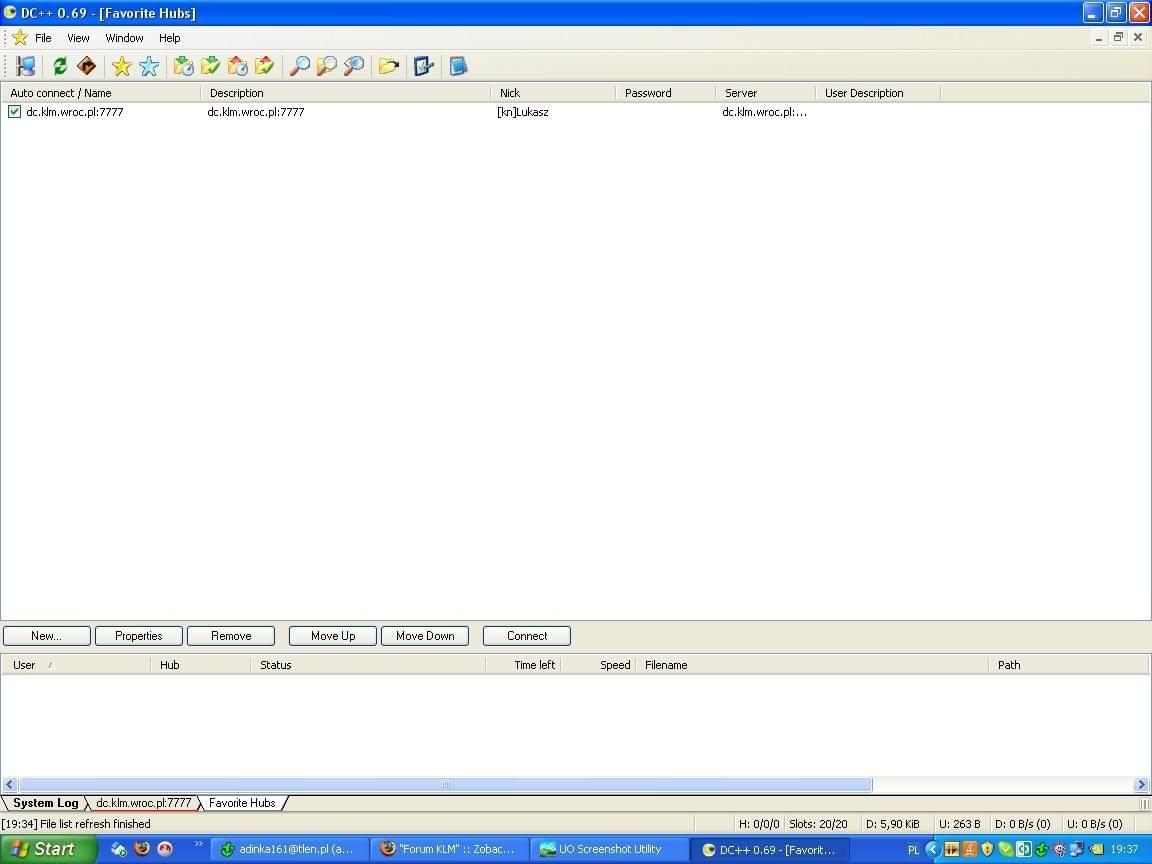Click Firefox quick launch icon in taskbar
This screenshot has width=1152, height=864.
(x=142, y=849)
